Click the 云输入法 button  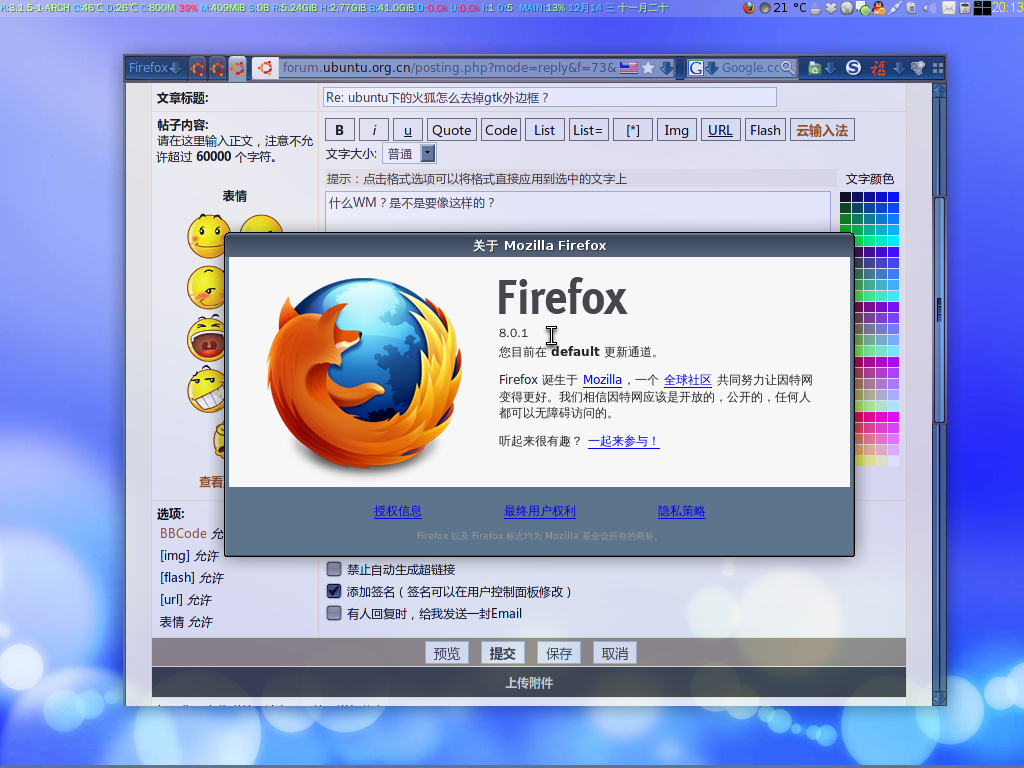coord(822,130)
